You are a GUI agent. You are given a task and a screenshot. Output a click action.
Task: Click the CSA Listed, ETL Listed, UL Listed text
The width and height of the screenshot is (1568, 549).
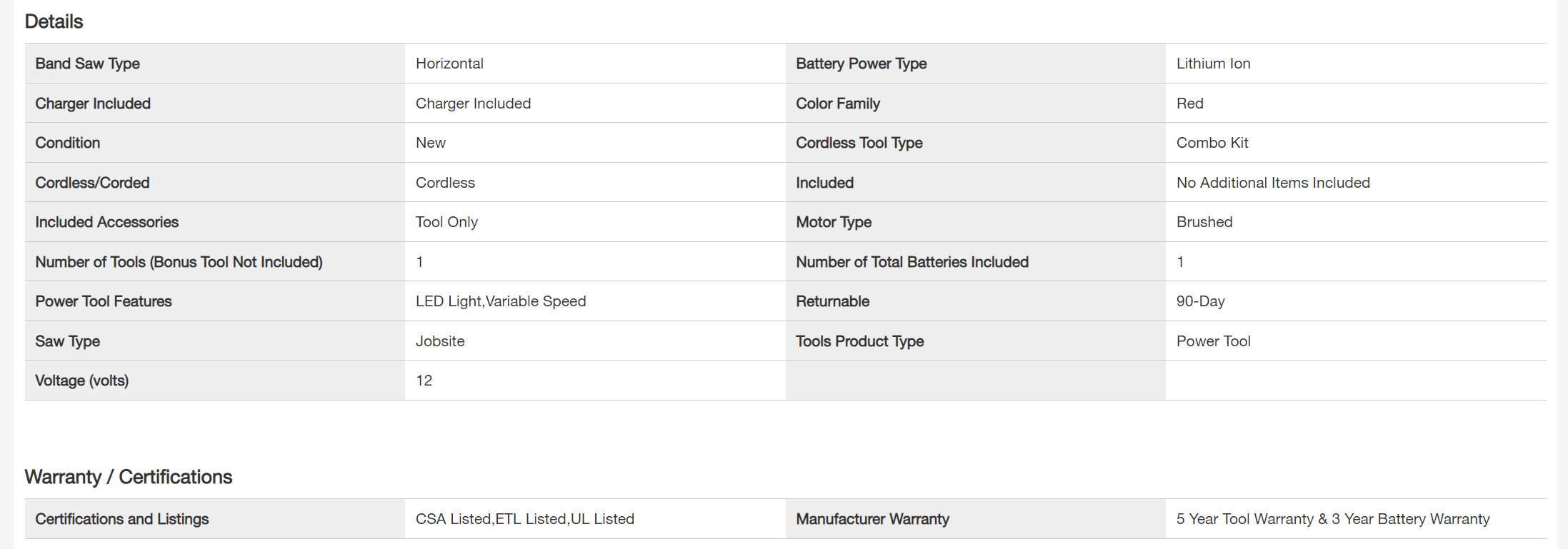[525, 519]
